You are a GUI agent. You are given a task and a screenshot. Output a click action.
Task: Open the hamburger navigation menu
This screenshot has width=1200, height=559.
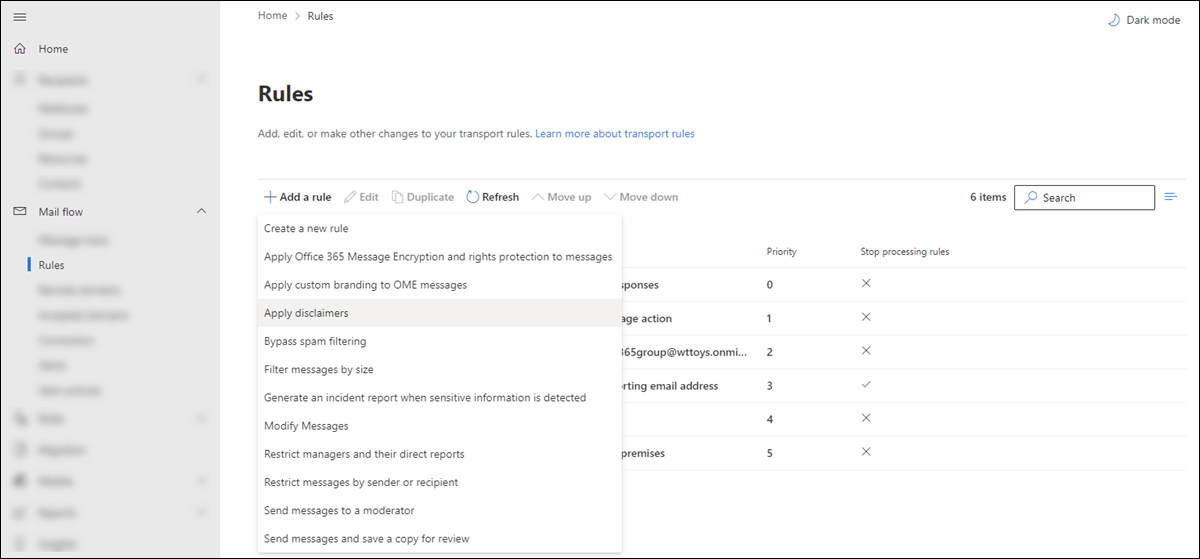(x=20, y=18)
